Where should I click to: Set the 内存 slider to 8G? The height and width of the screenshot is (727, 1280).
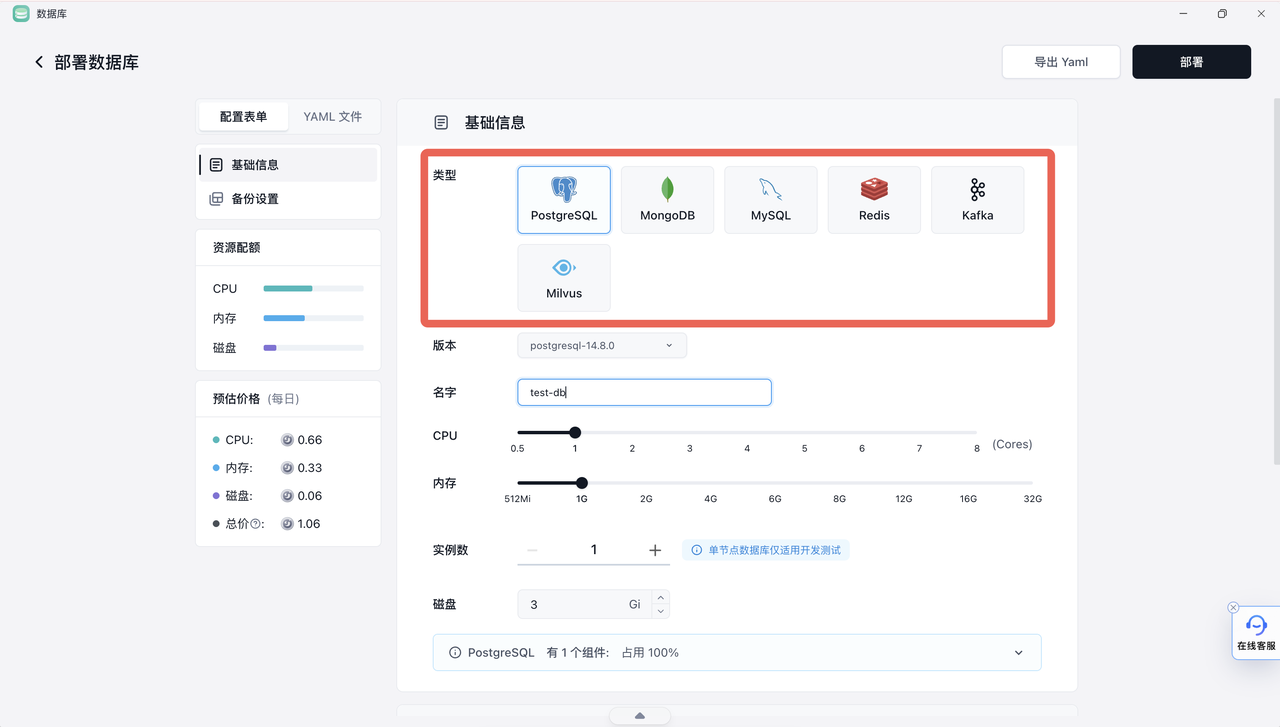pyautogui.click(x=839, y=483)
